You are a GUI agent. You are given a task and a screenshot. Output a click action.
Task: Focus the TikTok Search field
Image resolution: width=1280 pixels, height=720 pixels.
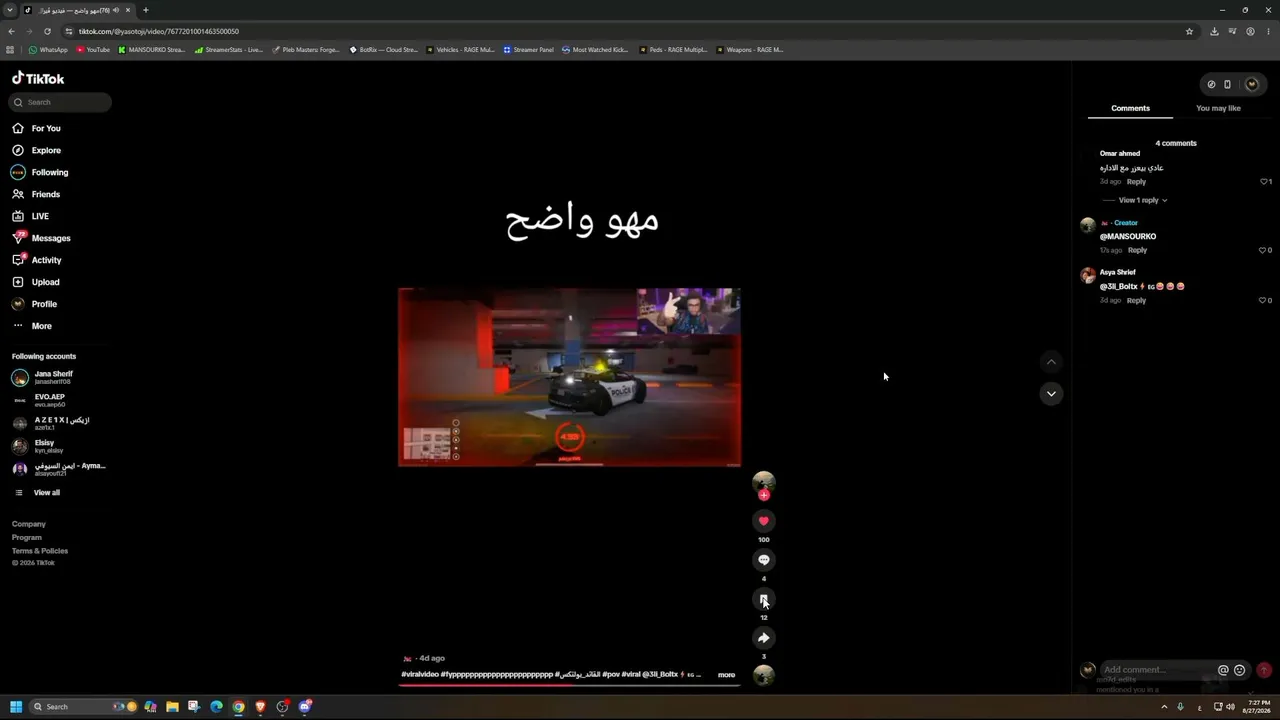(60, 102)
